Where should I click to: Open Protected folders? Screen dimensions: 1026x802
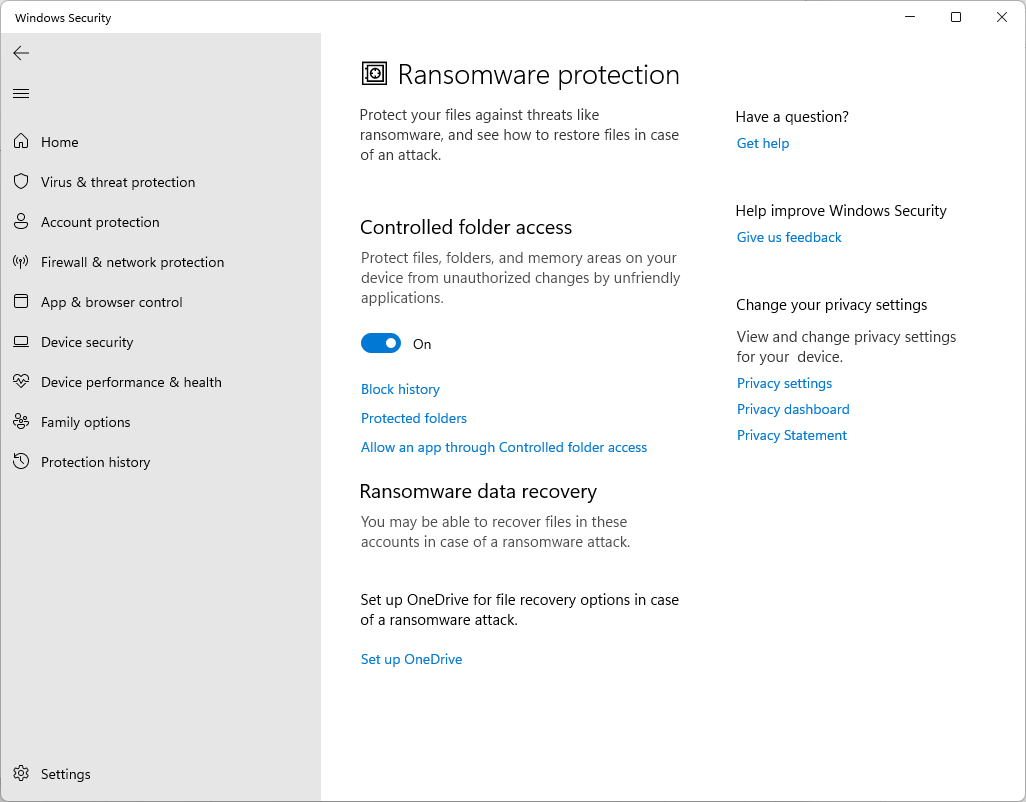pos(413,418)
